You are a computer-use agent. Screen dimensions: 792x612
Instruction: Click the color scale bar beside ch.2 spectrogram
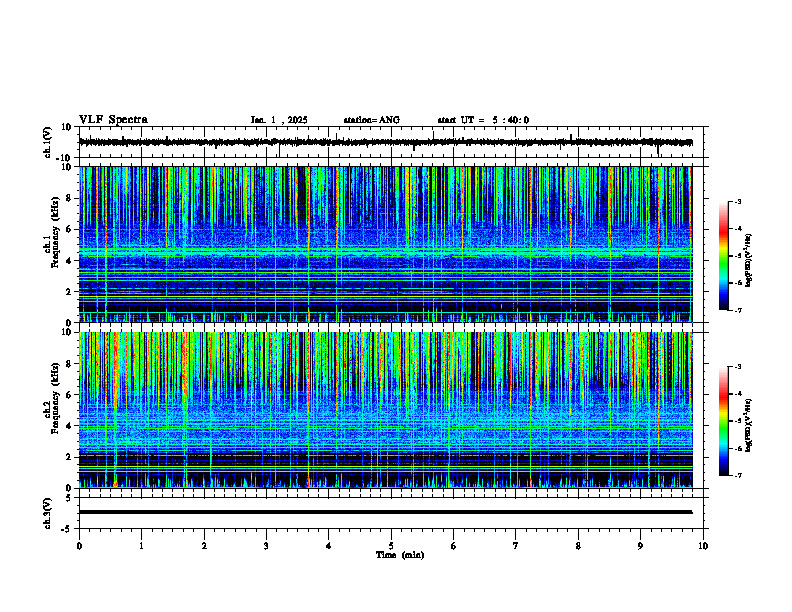pos(723,421)
